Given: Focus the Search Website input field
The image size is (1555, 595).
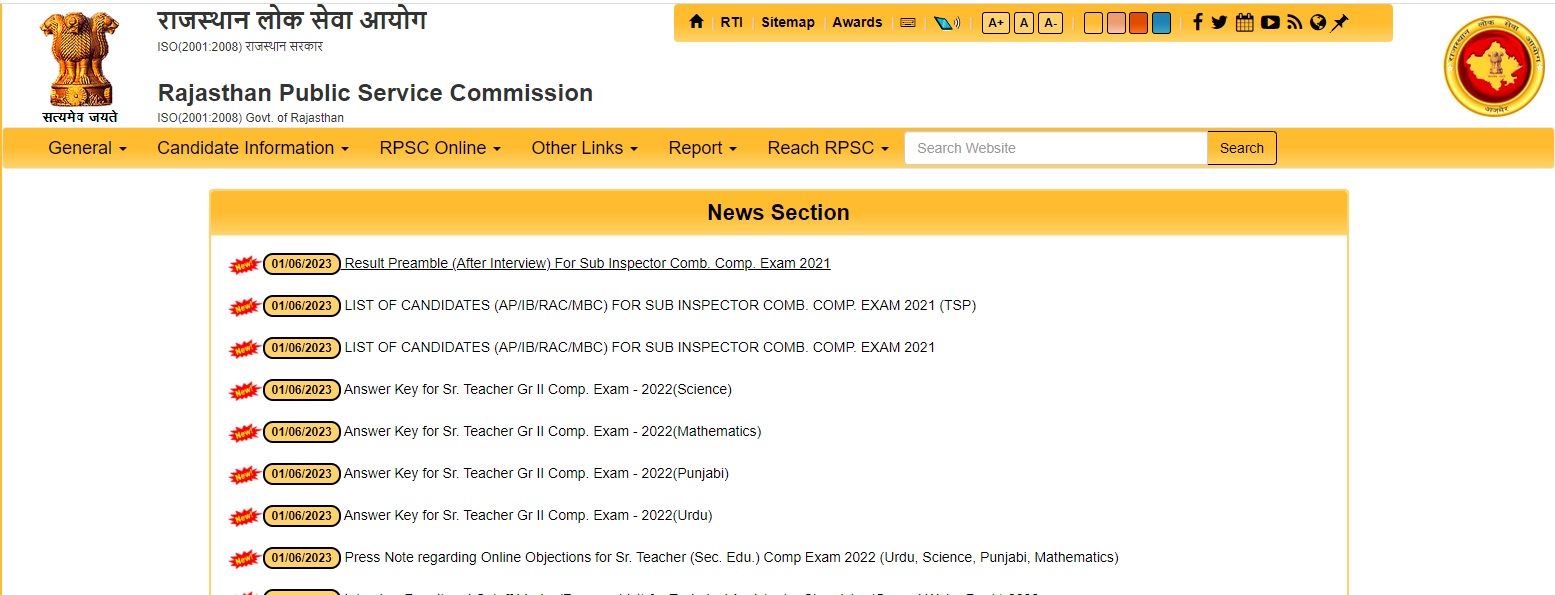Looking at the screenshot, I should click(1056, 148).
